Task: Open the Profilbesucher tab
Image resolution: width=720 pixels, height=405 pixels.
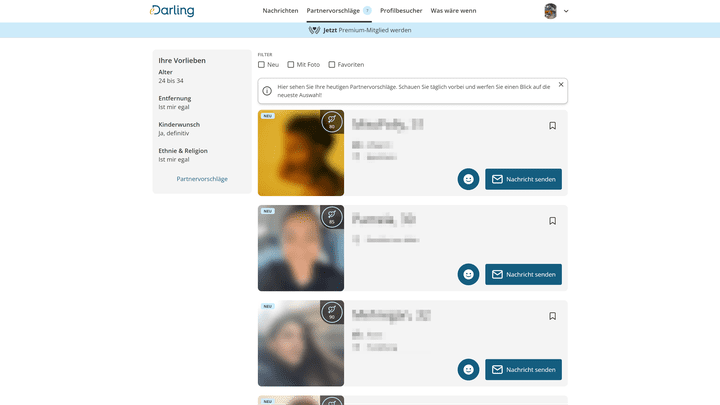Action: [401, 11]
